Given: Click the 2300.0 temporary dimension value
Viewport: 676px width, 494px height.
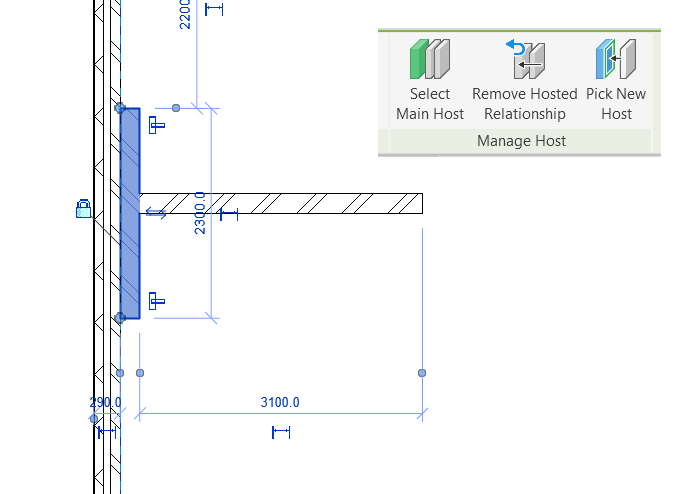Looking at the screenshot, I should tap(200, 213).
